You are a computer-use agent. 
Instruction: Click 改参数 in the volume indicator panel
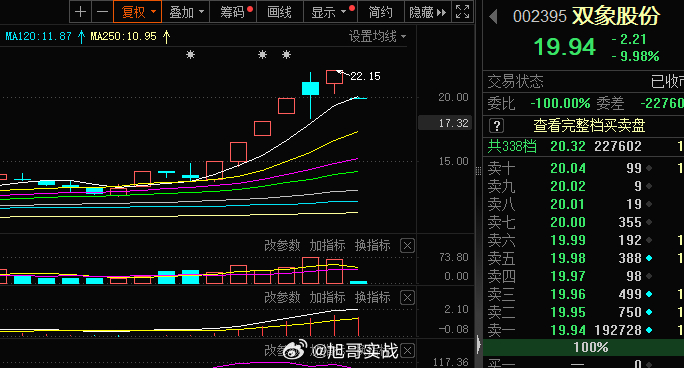click(282, 245)
